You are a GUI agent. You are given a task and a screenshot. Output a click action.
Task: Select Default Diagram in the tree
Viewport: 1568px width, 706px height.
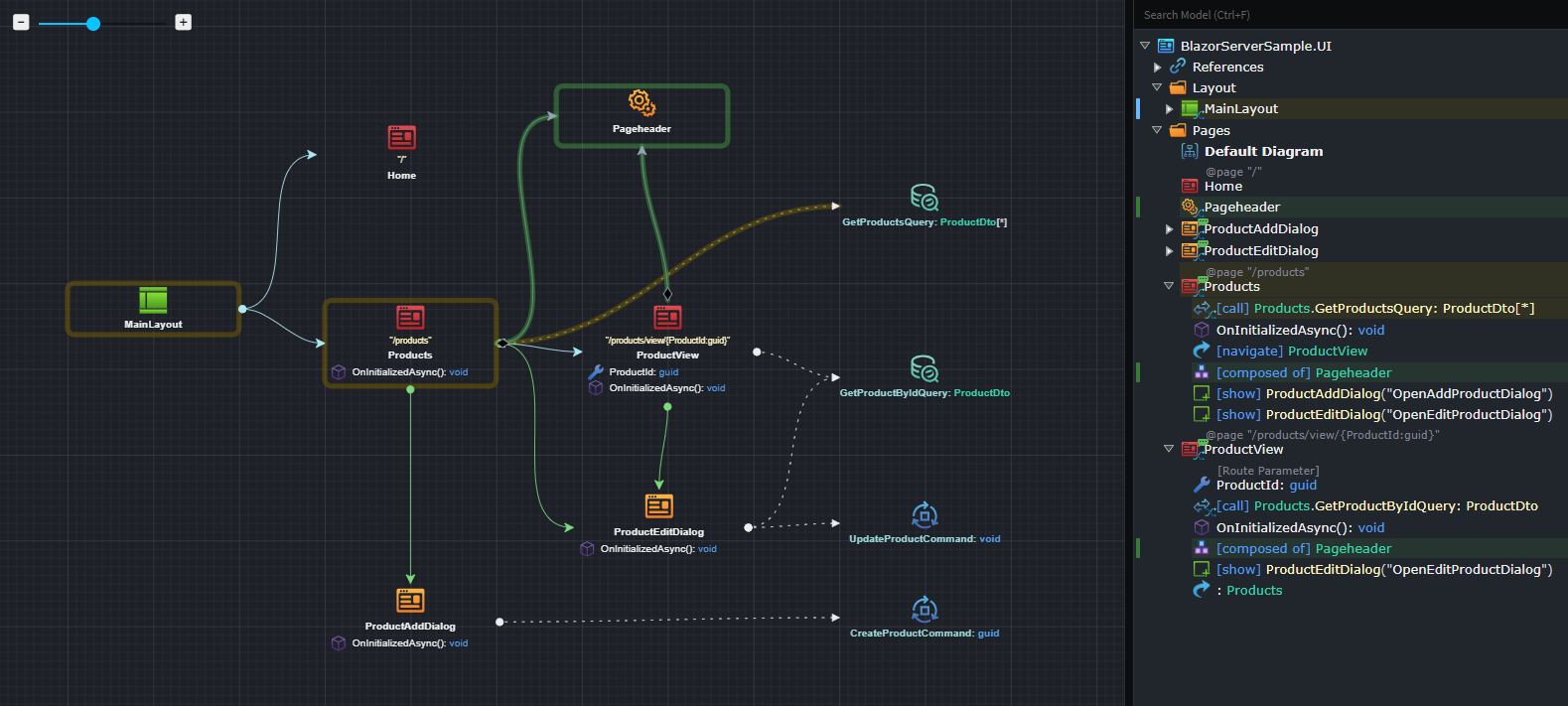tap(1263, 151)
